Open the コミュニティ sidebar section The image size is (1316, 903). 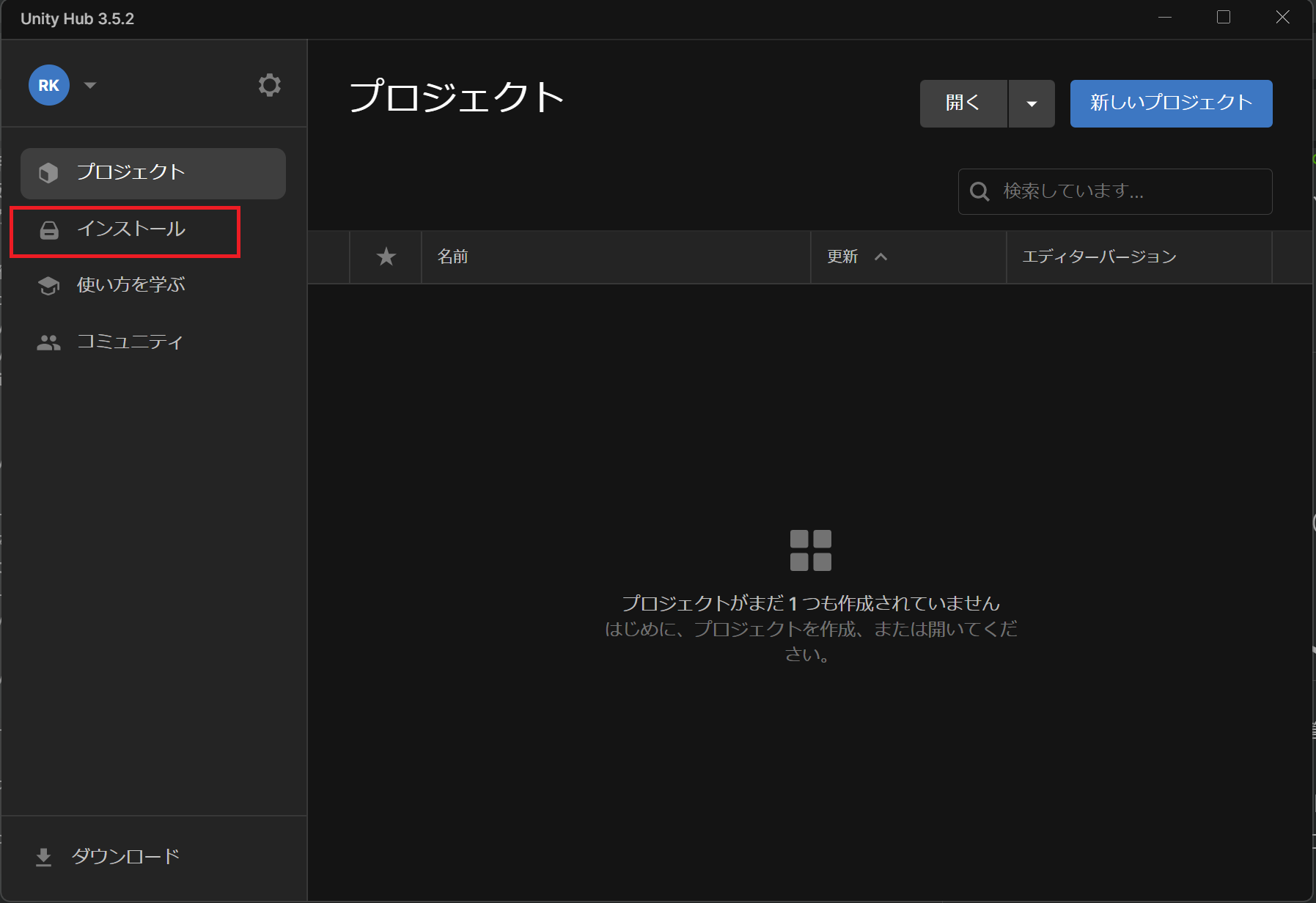tap(153, 342)
